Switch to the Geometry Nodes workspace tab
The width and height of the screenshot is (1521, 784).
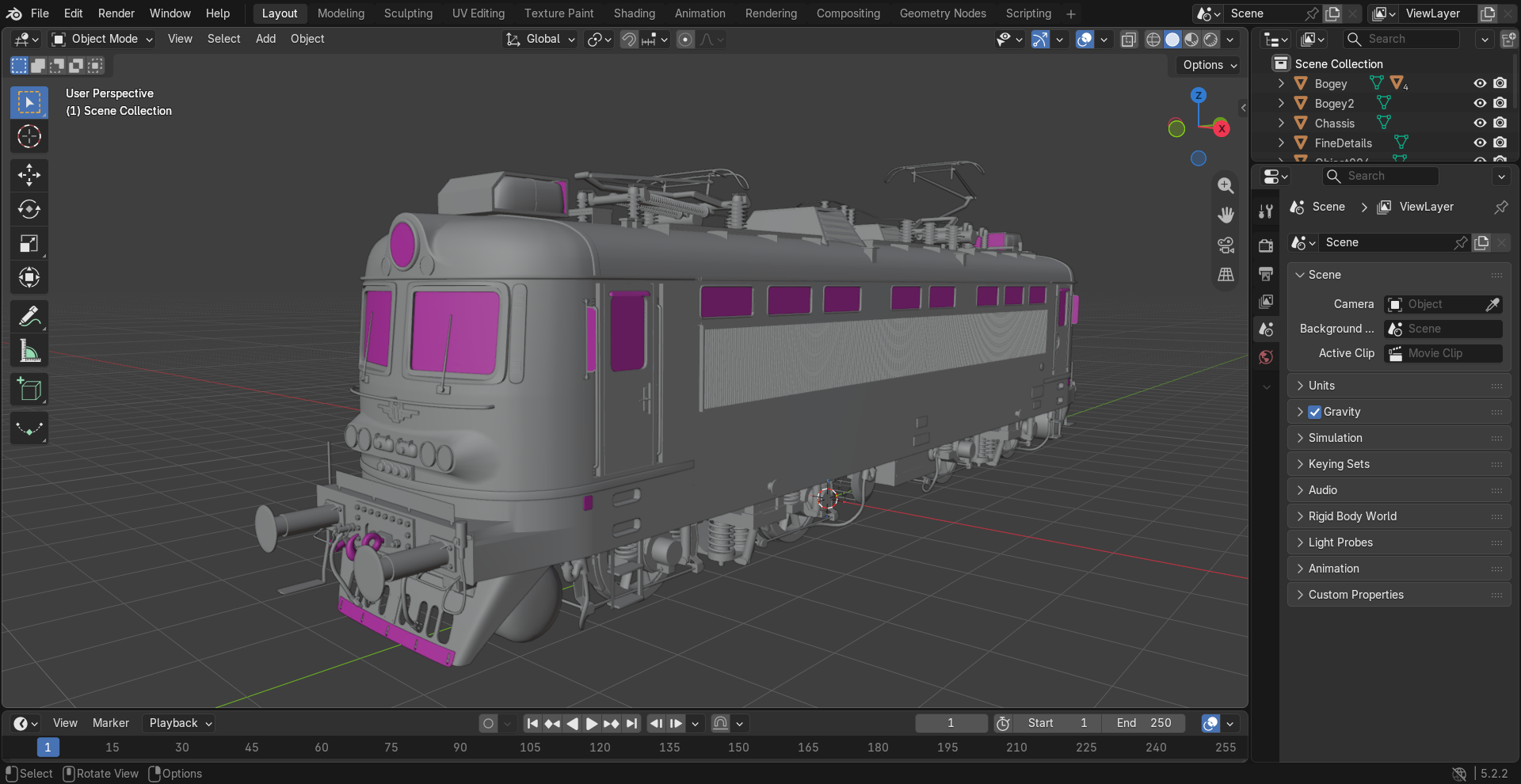tap(943, 13)
